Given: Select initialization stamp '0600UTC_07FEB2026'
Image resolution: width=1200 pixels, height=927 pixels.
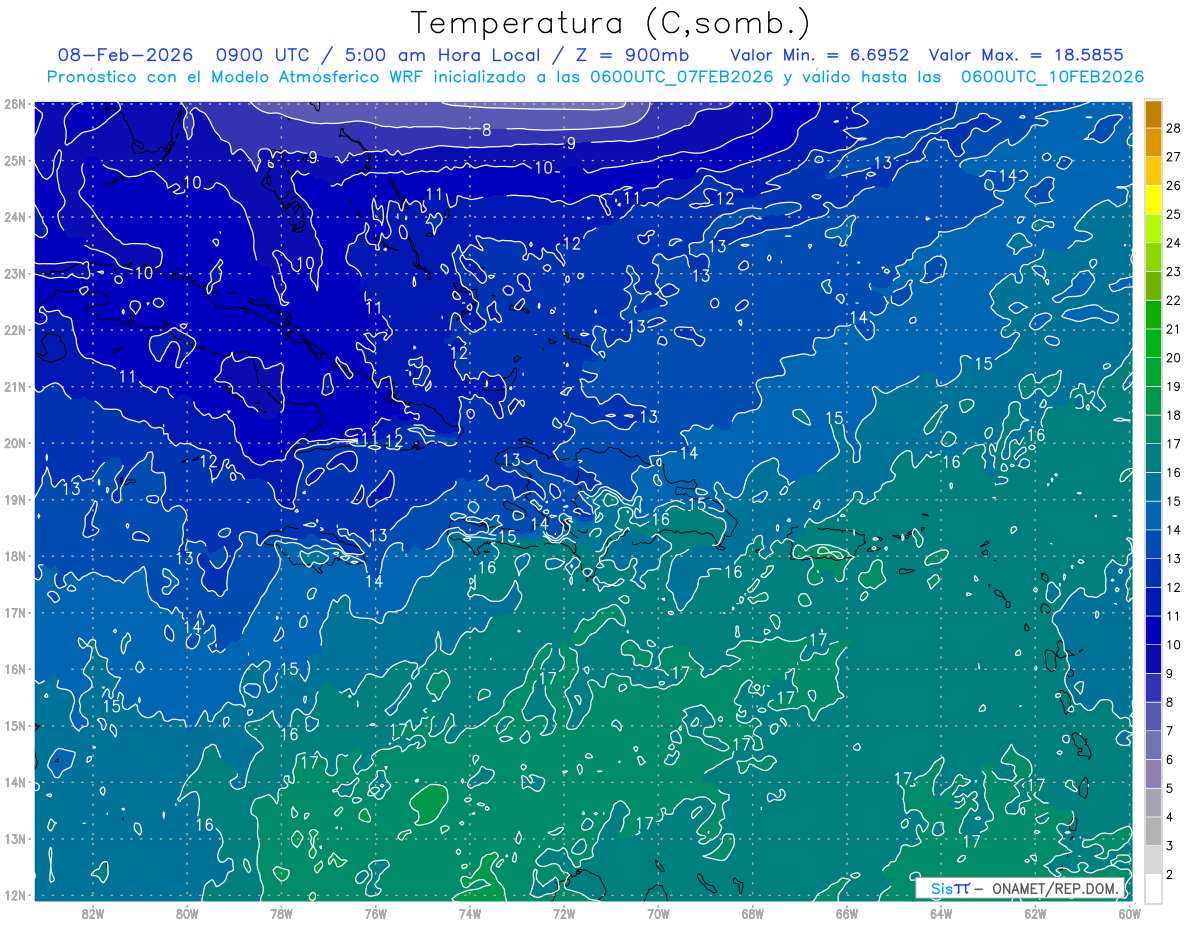Looking at the screenshot, I should 681,77.
